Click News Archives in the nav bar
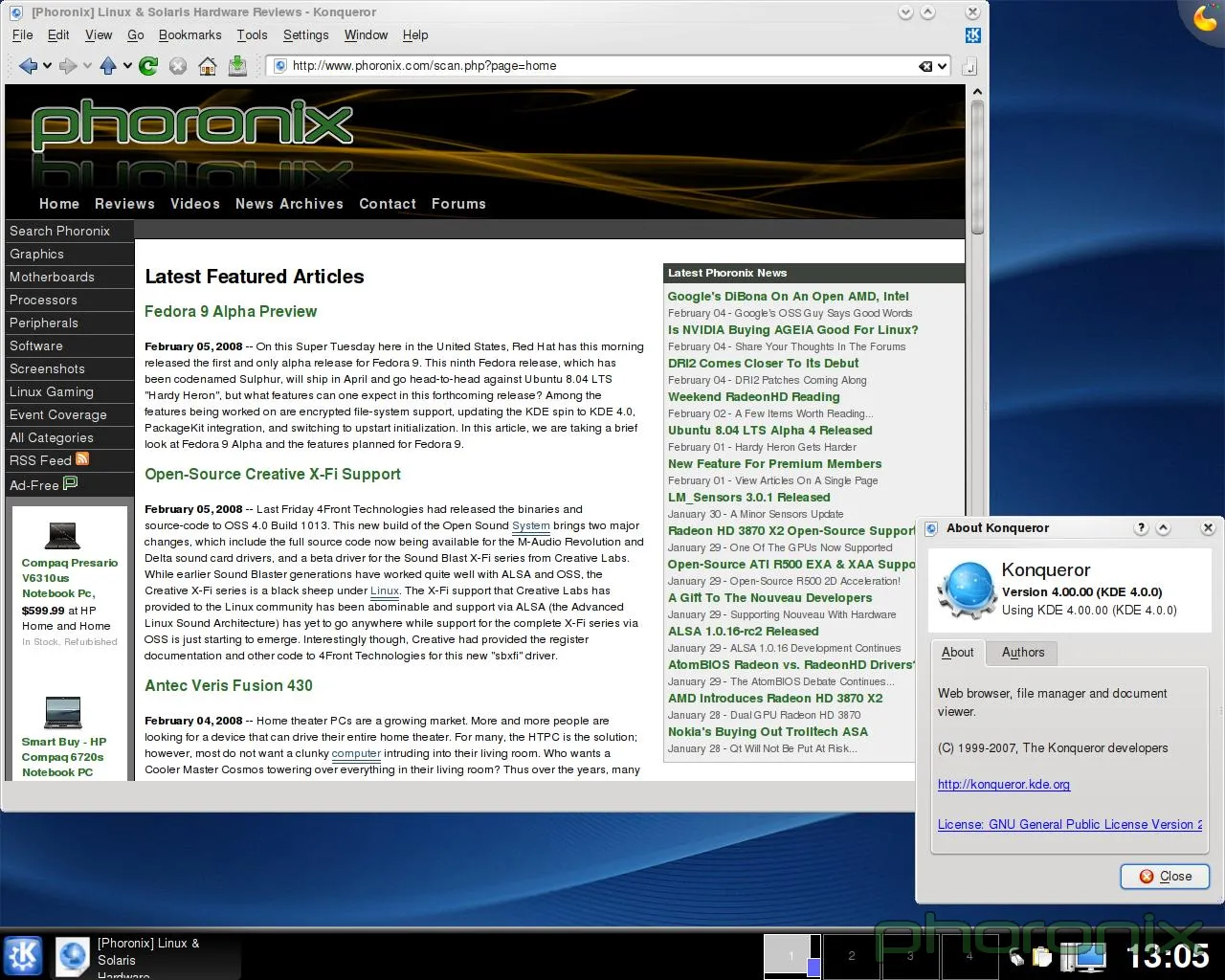1225x980 pixels. point(289,204)
